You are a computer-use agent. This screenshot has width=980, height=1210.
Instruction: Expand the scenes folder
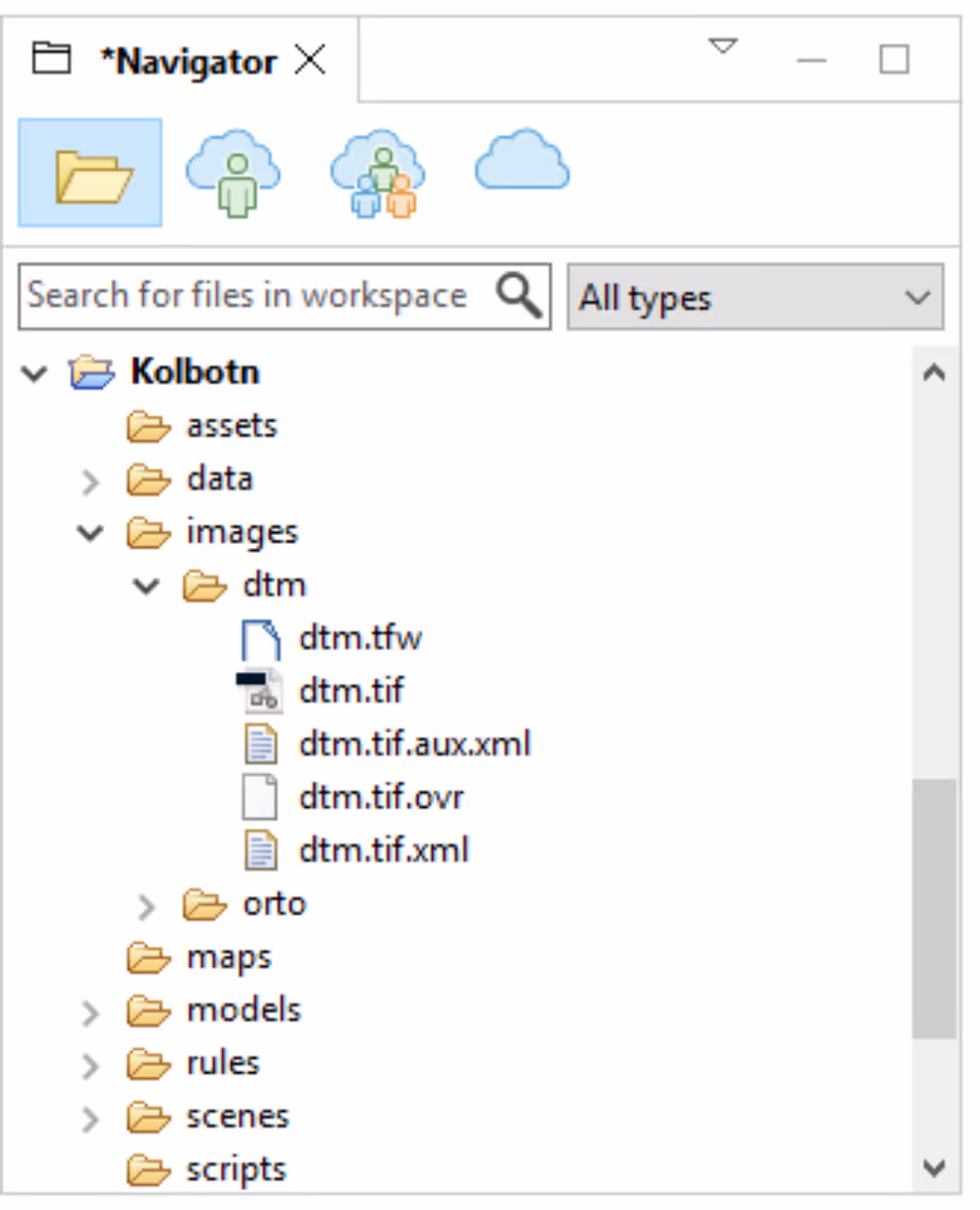tap(91, 1120)
